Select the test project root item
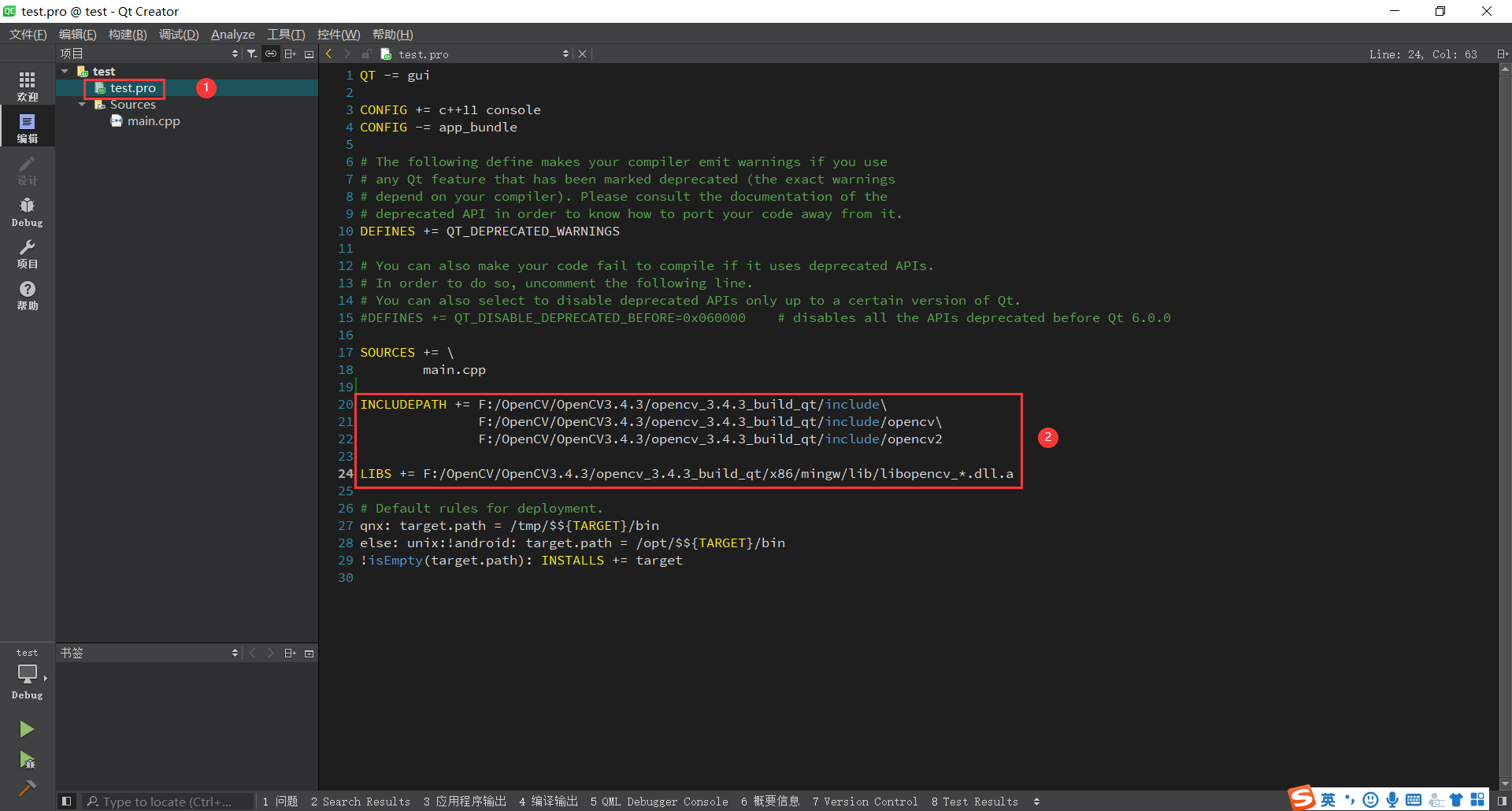The width and height of the screenshot is (1512, 811). 103,71
